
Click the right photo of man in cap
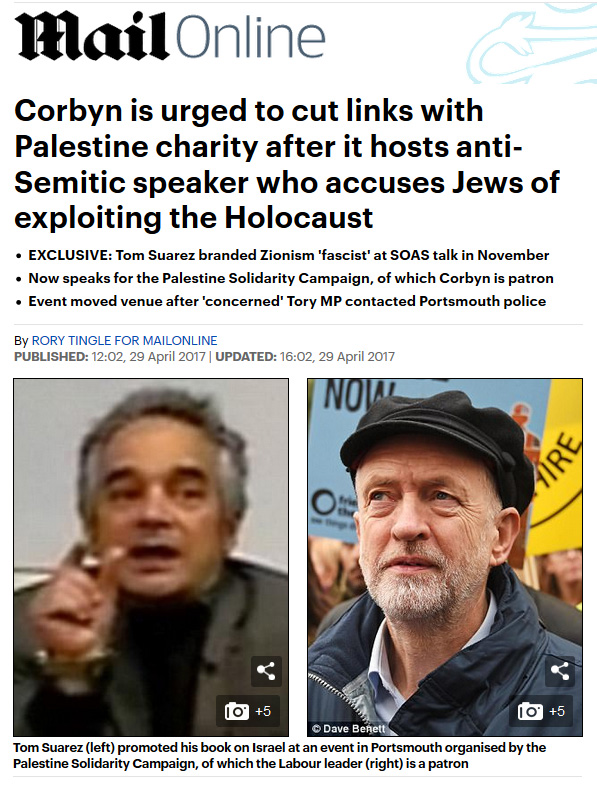[x=445, y=557]
